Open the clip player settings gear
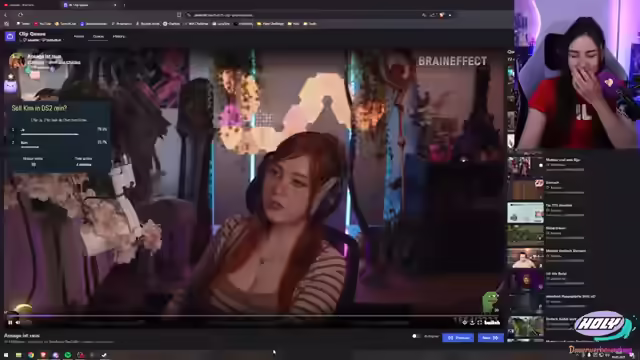 tap(464, 322)
